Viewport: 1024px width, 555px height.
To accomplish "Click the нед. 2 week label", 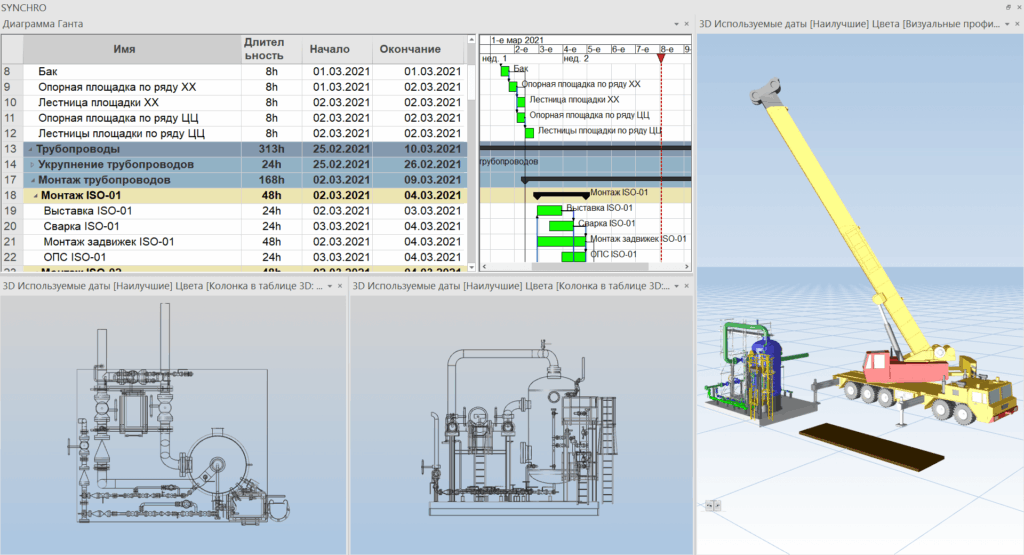I will (576, 59).
